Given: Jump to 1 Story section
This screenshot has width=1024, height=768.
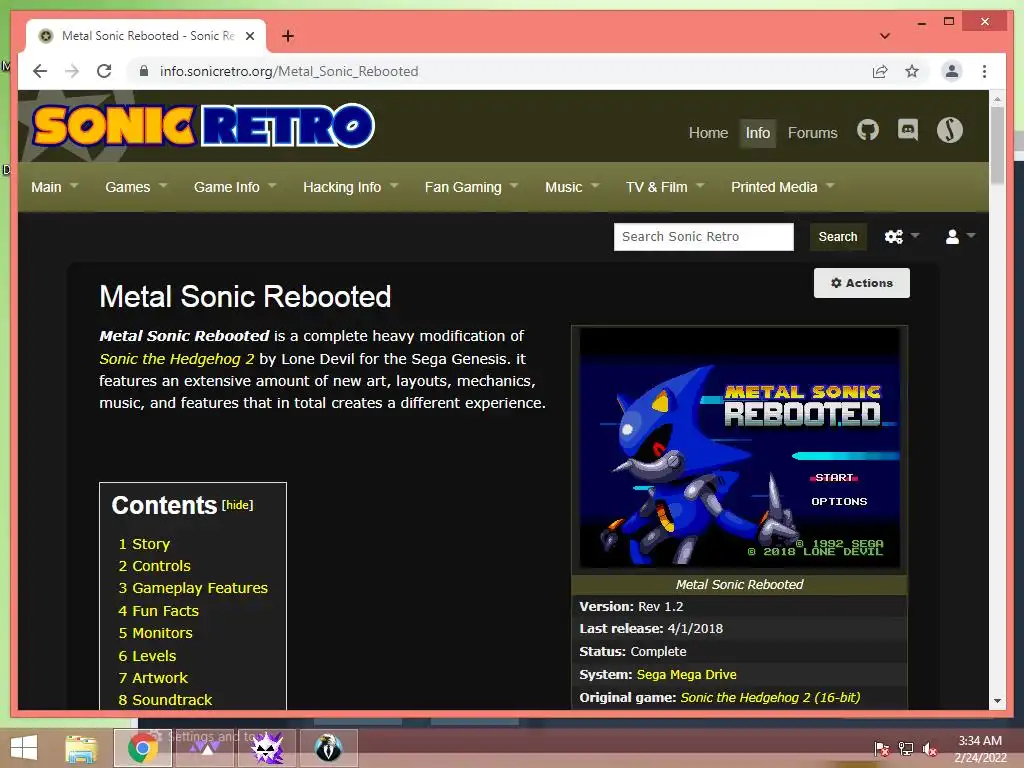Looking at the screenshot, I should pyautogui.click(x=144, y=544).
